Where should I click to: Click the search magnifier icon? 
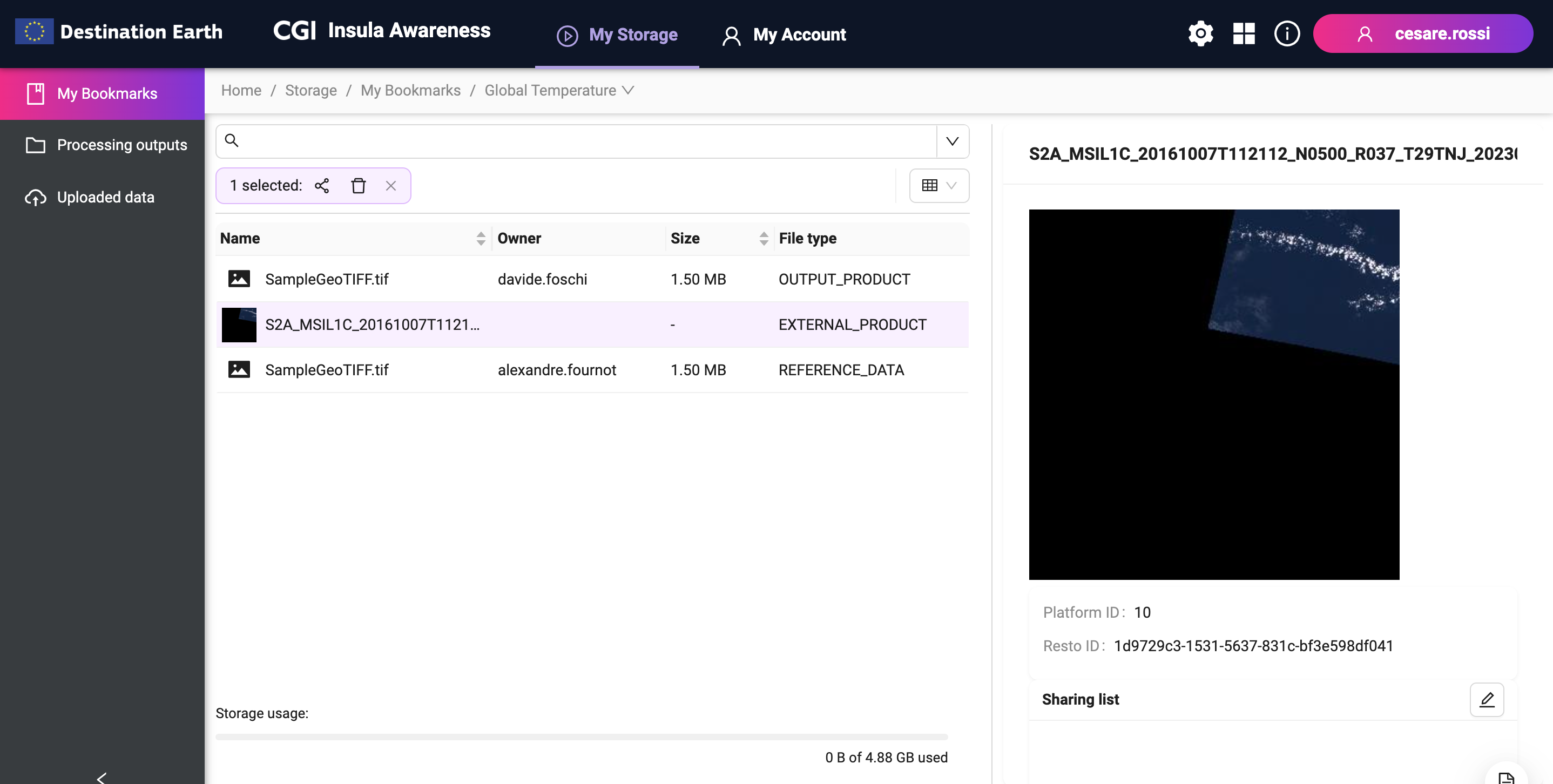pos(232,140)
